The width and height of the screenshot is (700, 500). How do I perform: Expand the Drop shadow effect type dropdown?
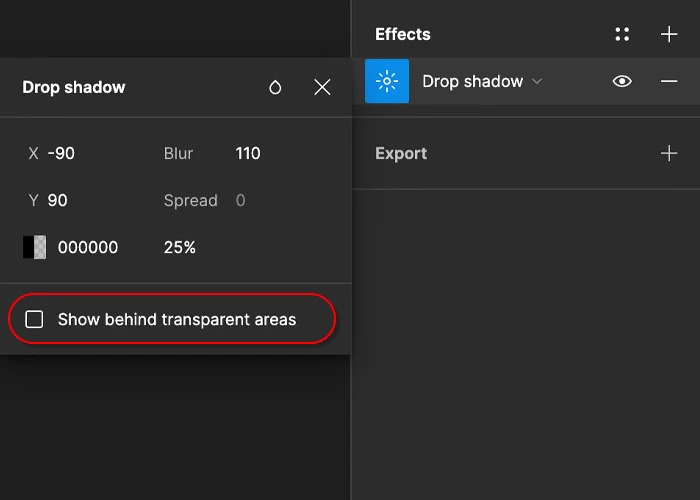tap(482, 81)
